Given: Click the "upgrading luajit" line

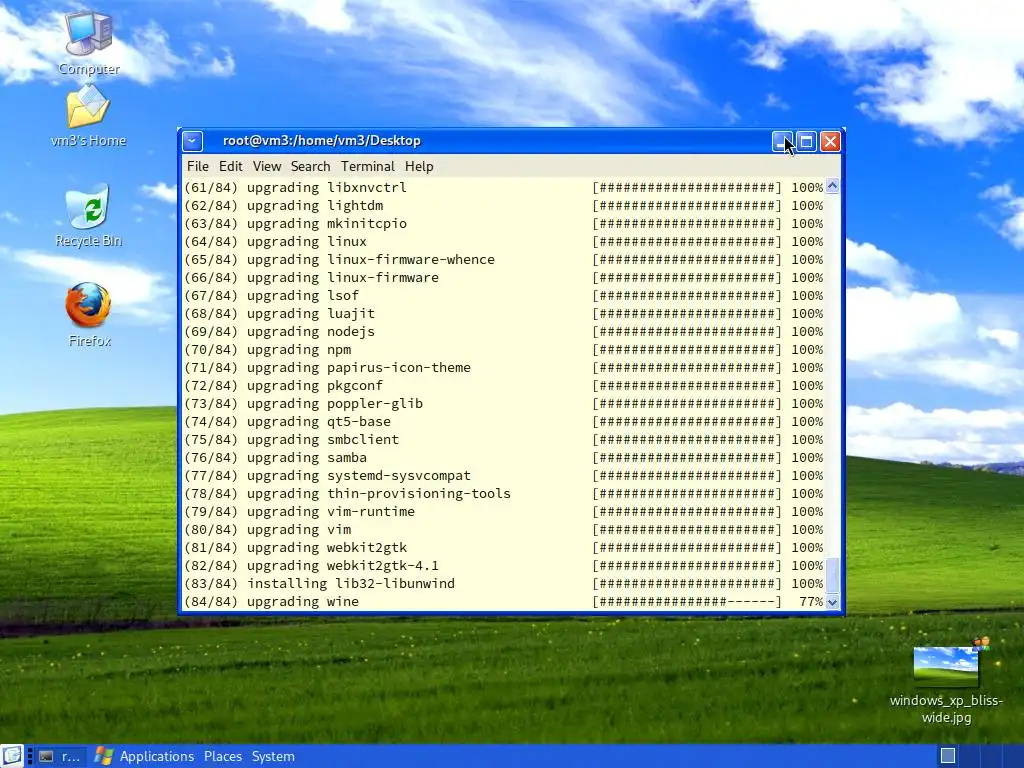Looking at the screenshot, I should [x=504, y=313].
